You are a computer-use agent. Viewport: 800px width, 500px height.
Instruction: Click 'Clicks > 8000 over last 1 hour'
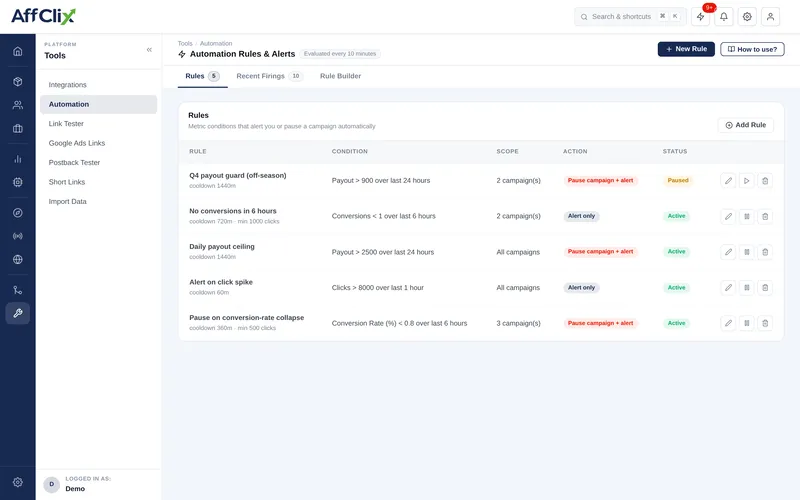[x=378, y=288]
